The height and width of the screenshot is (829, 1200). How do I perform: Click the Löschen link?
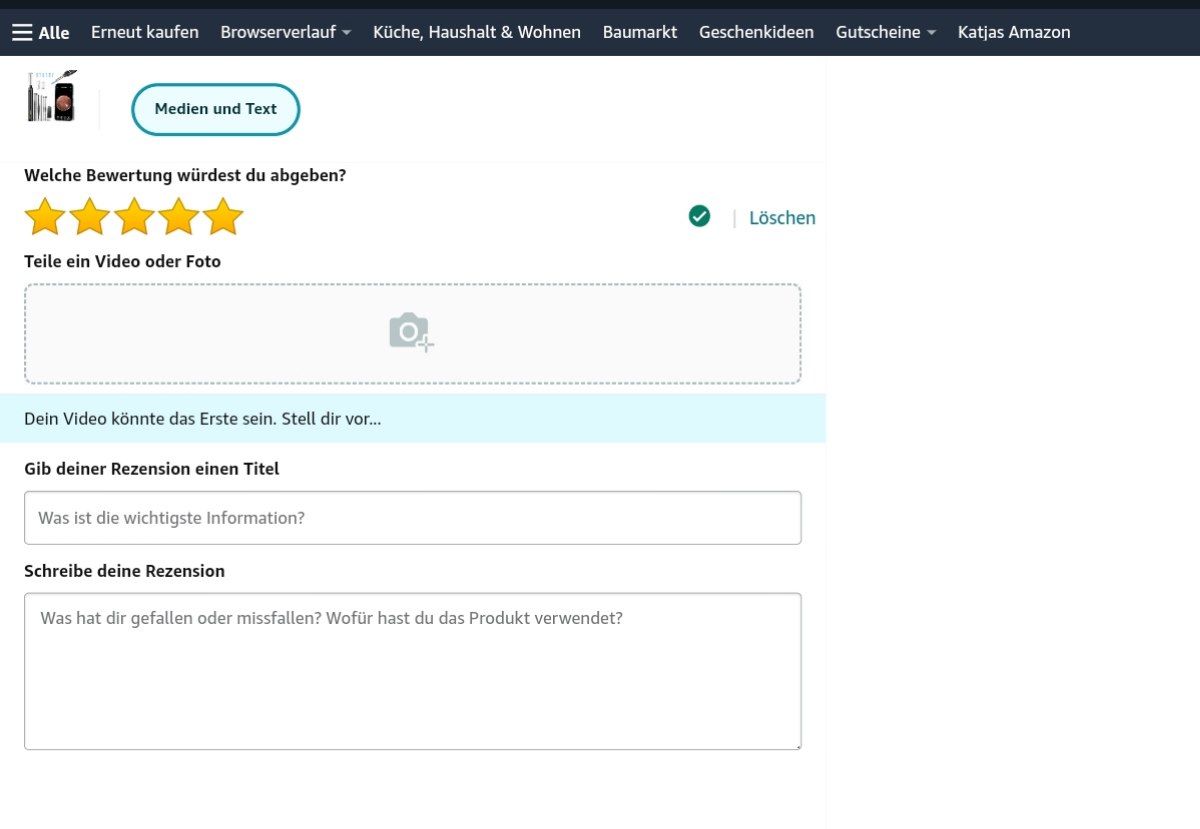coord(782,218)
